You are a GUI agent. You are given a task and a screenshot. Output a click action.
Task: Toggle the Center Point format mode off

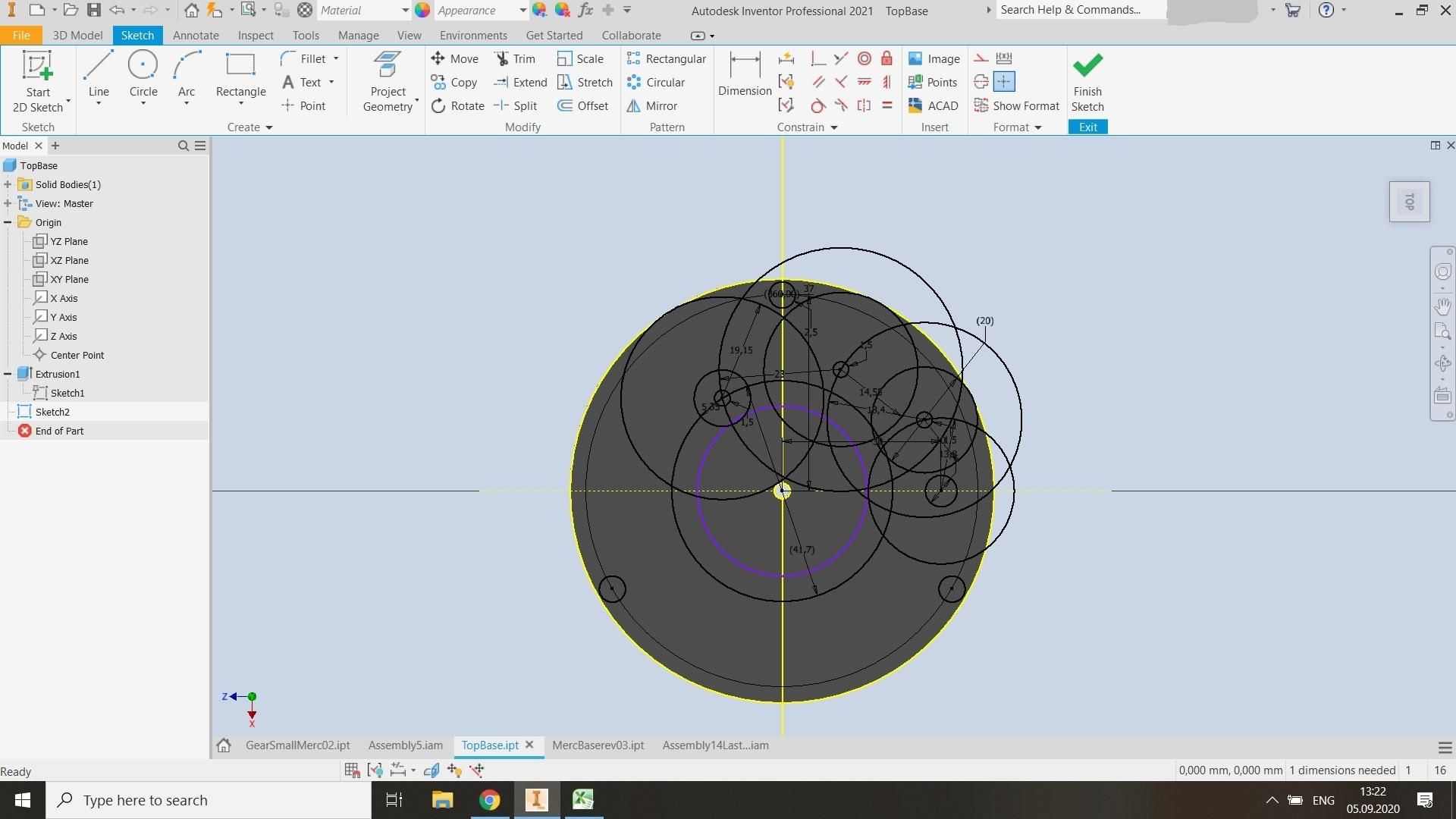1004,81
